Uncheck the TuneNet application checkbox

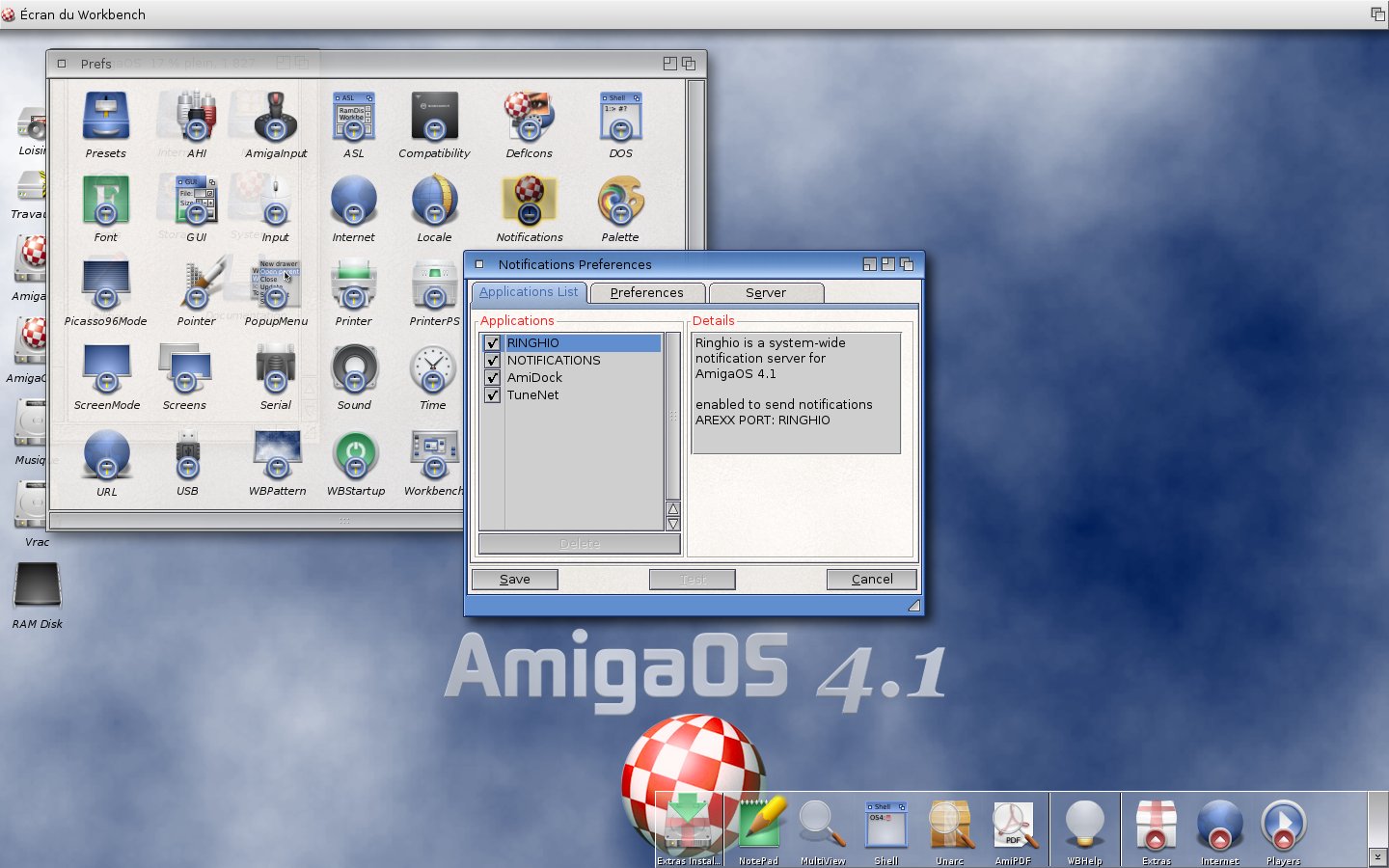tap(493, 395)
